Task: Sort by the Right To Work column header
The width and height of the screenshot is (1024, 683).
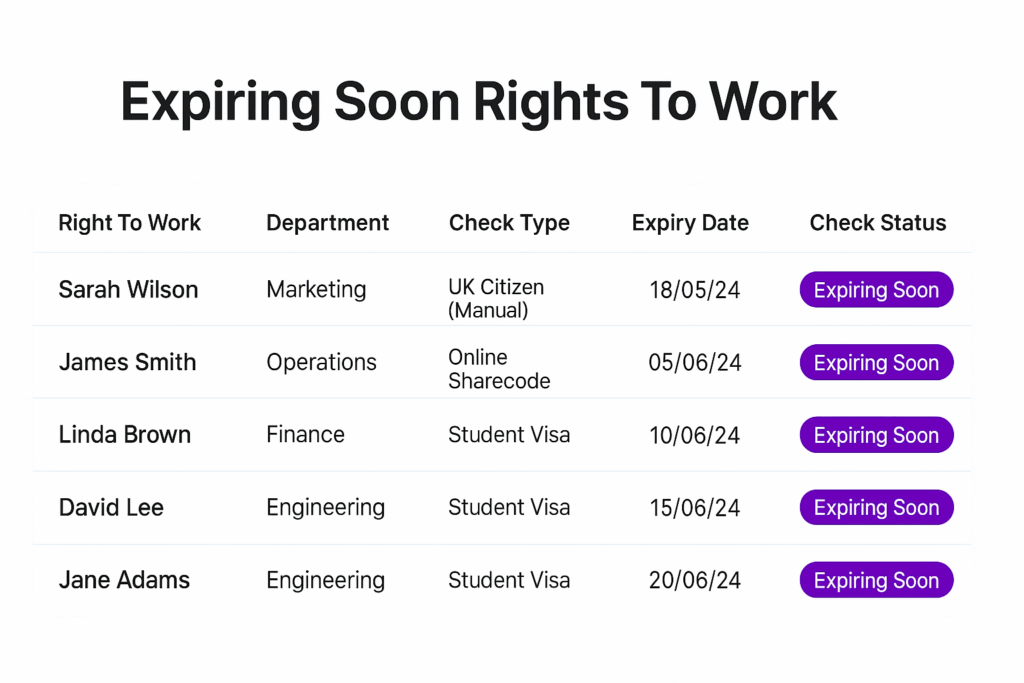Action: (x=129, y=223)
